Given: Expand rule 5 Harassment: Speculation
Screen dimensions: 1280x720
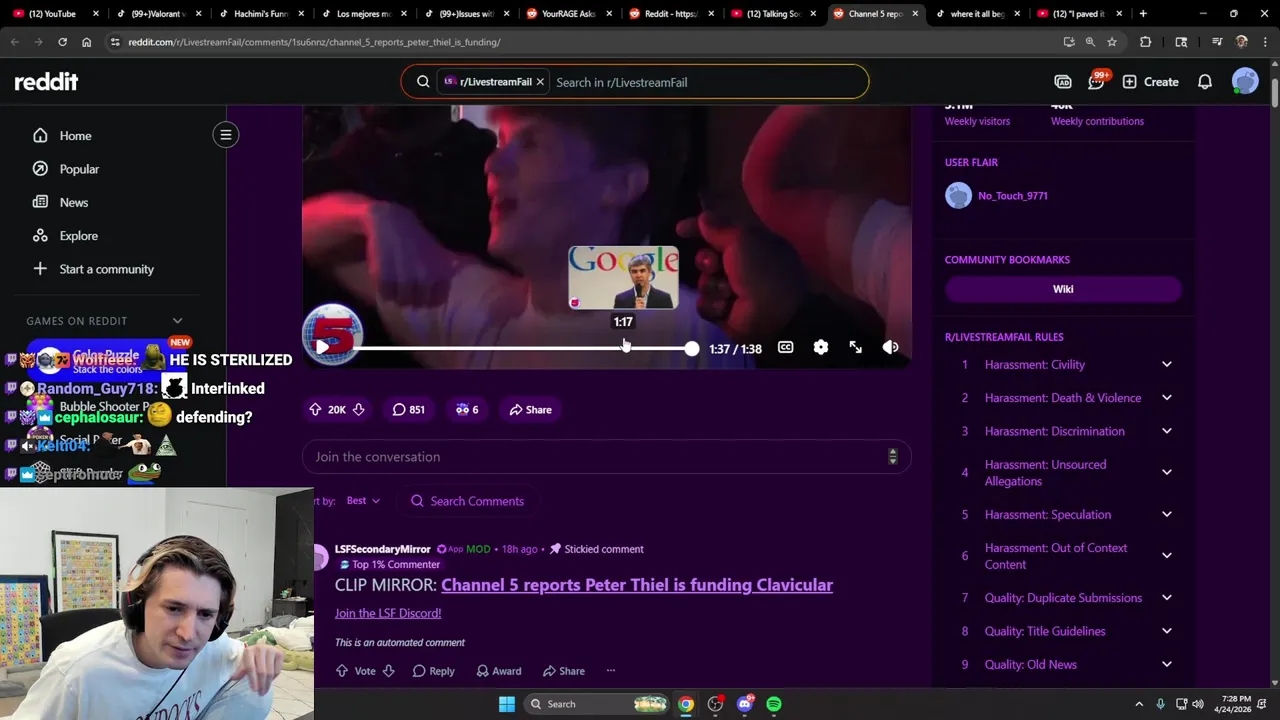Looking at the screenshot, I should [1166, 515].
